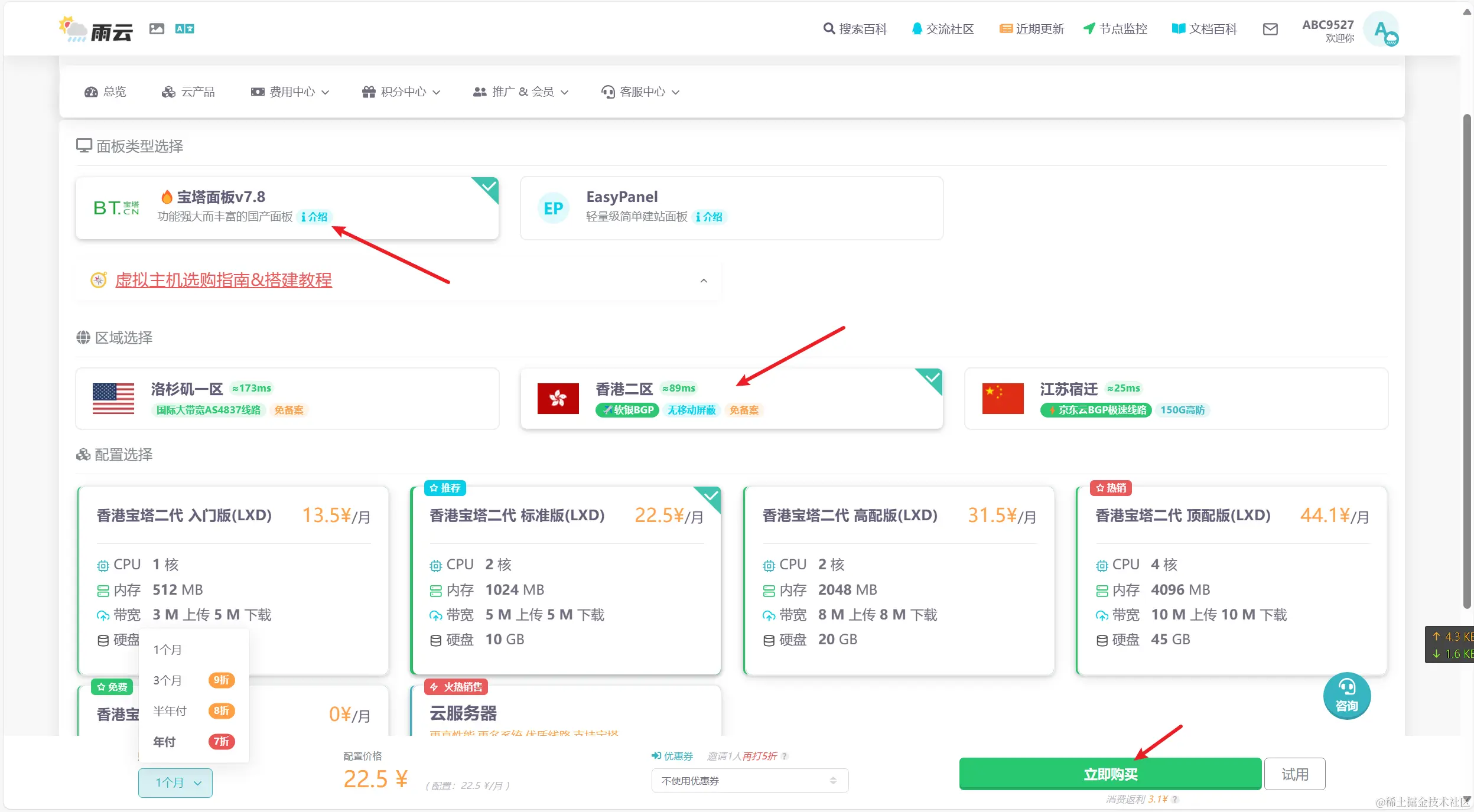Click 京东云BGP极速线路 tag
Screen dimensions: 1474x812
tap(1096, 410)
